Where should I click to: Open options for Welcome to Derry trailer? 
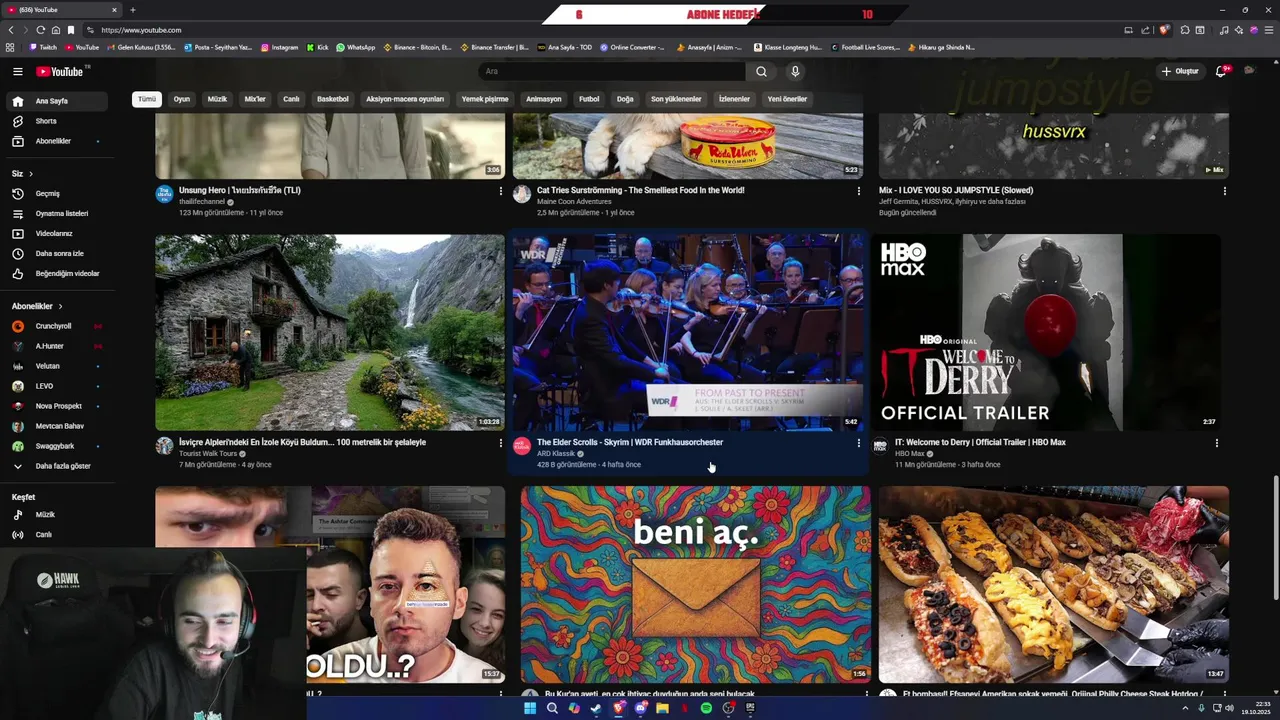(1216, 443)
